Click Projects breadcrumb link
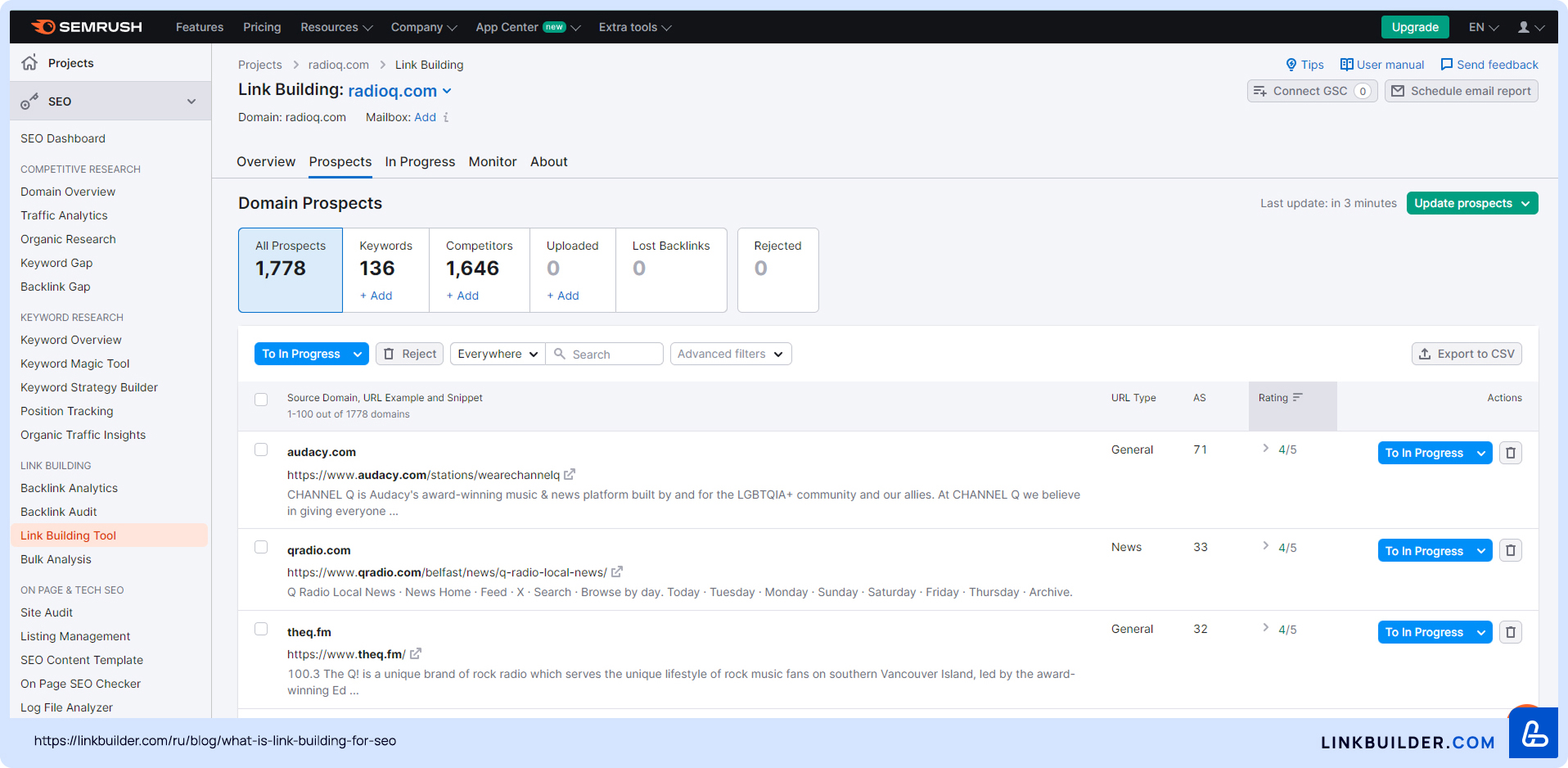The image size is (1568, 768). tap(260, 65)
